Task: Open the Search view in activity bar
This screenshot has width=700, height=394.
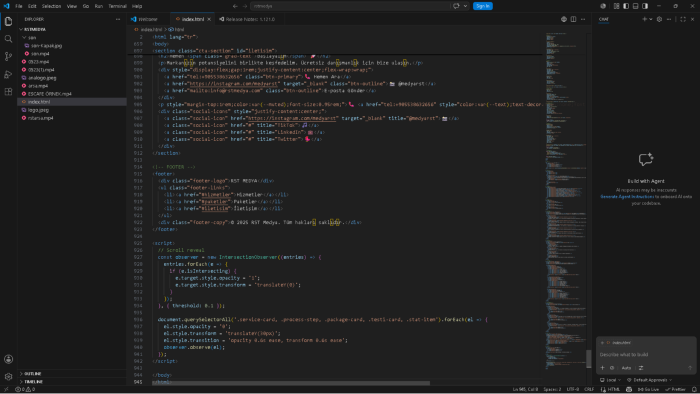Action: pos(8,39)
